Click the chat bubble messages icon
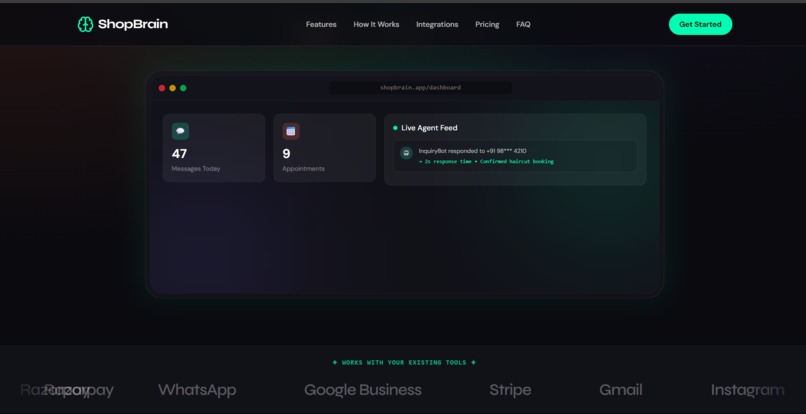 pos(180,131)
